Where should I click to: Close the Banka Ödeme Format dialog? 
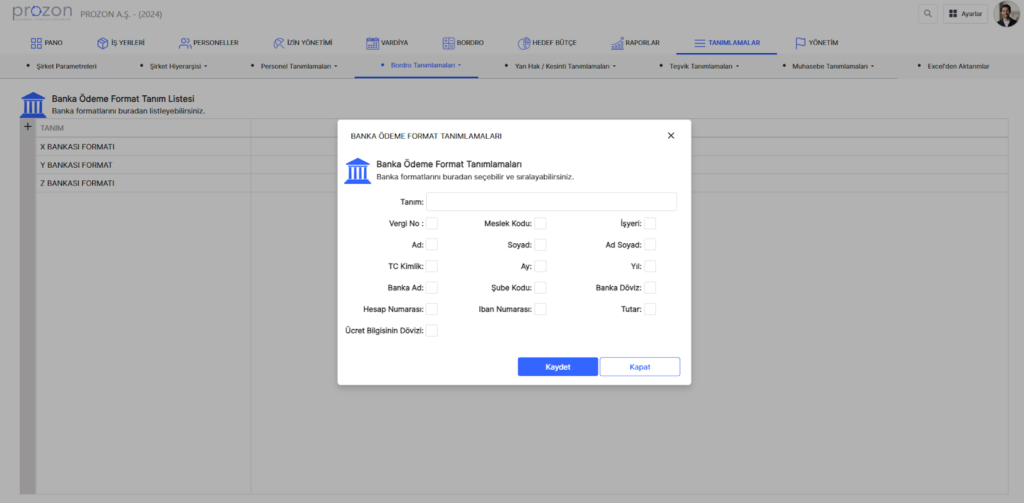pyautogui.click(x=671, y=135)
